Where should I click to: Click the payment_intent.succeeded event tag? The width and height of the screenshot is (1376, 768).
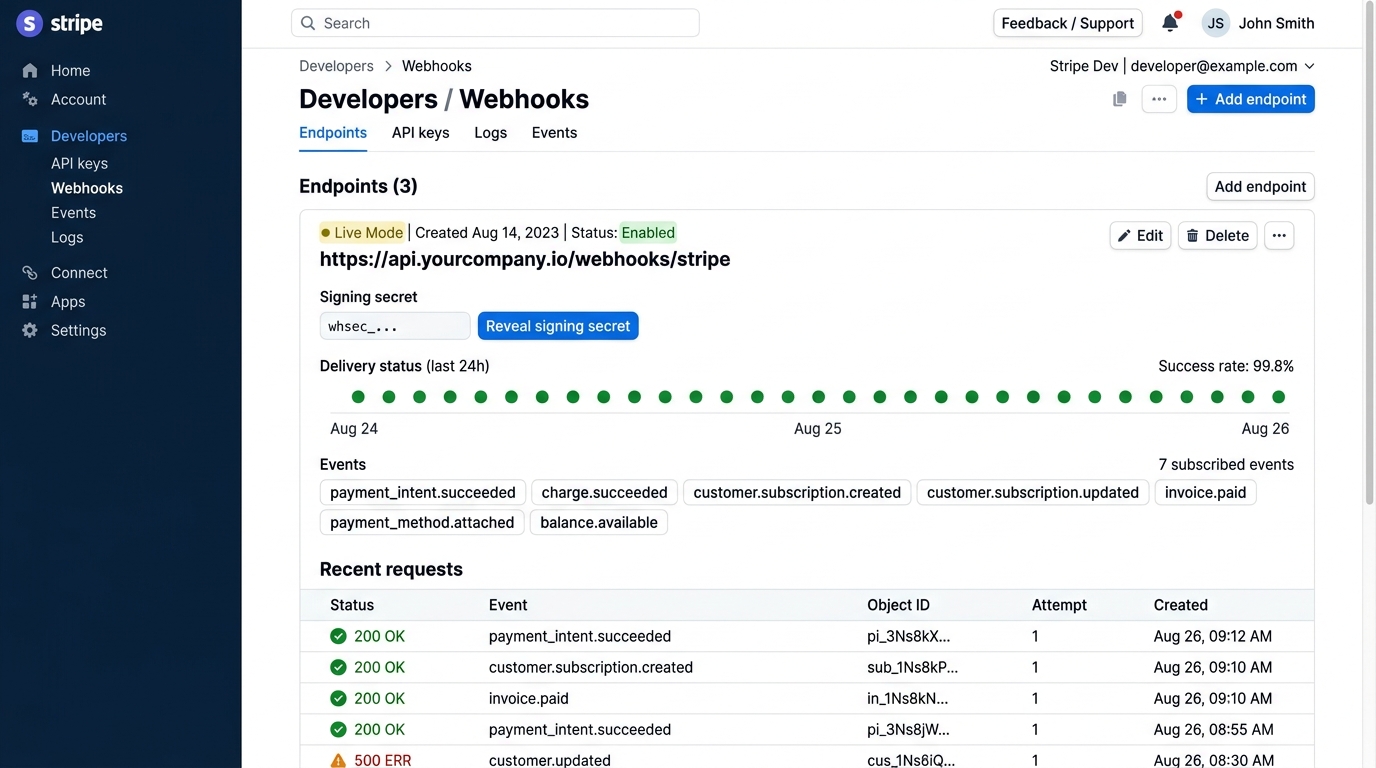423,492
